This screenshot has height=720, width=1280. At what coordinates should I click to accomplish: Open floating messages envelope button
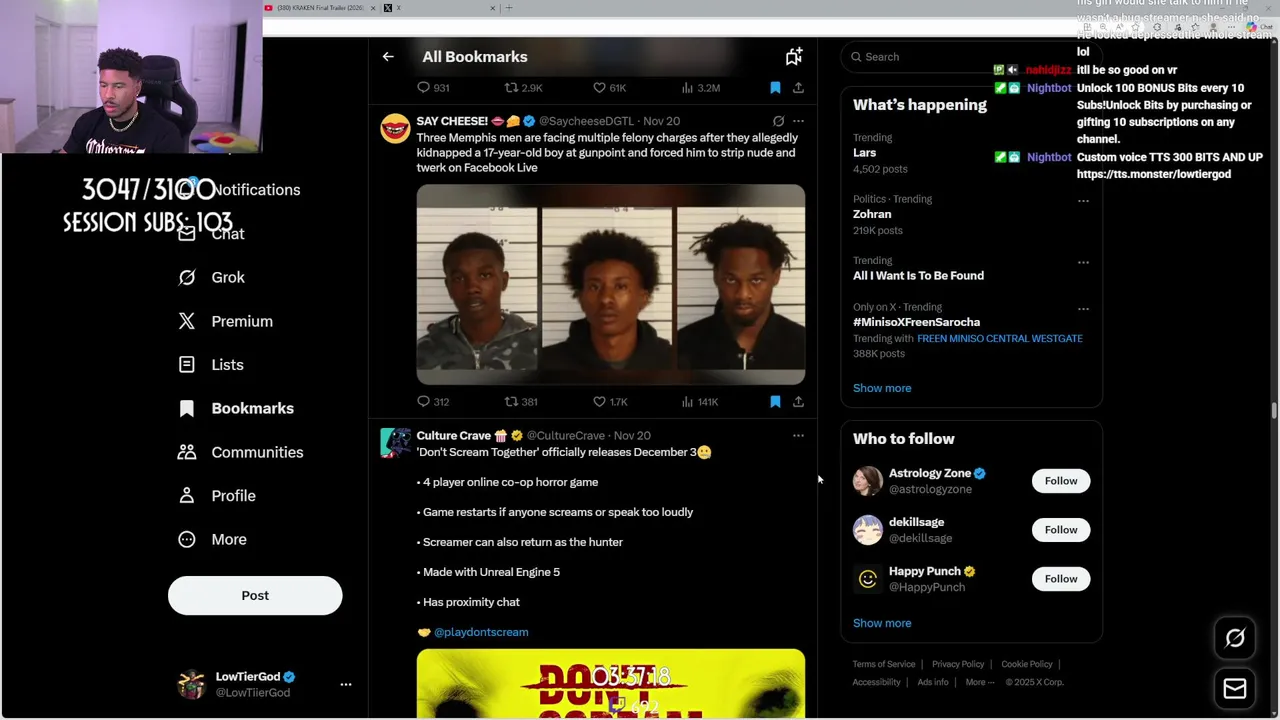[1235, 688]
